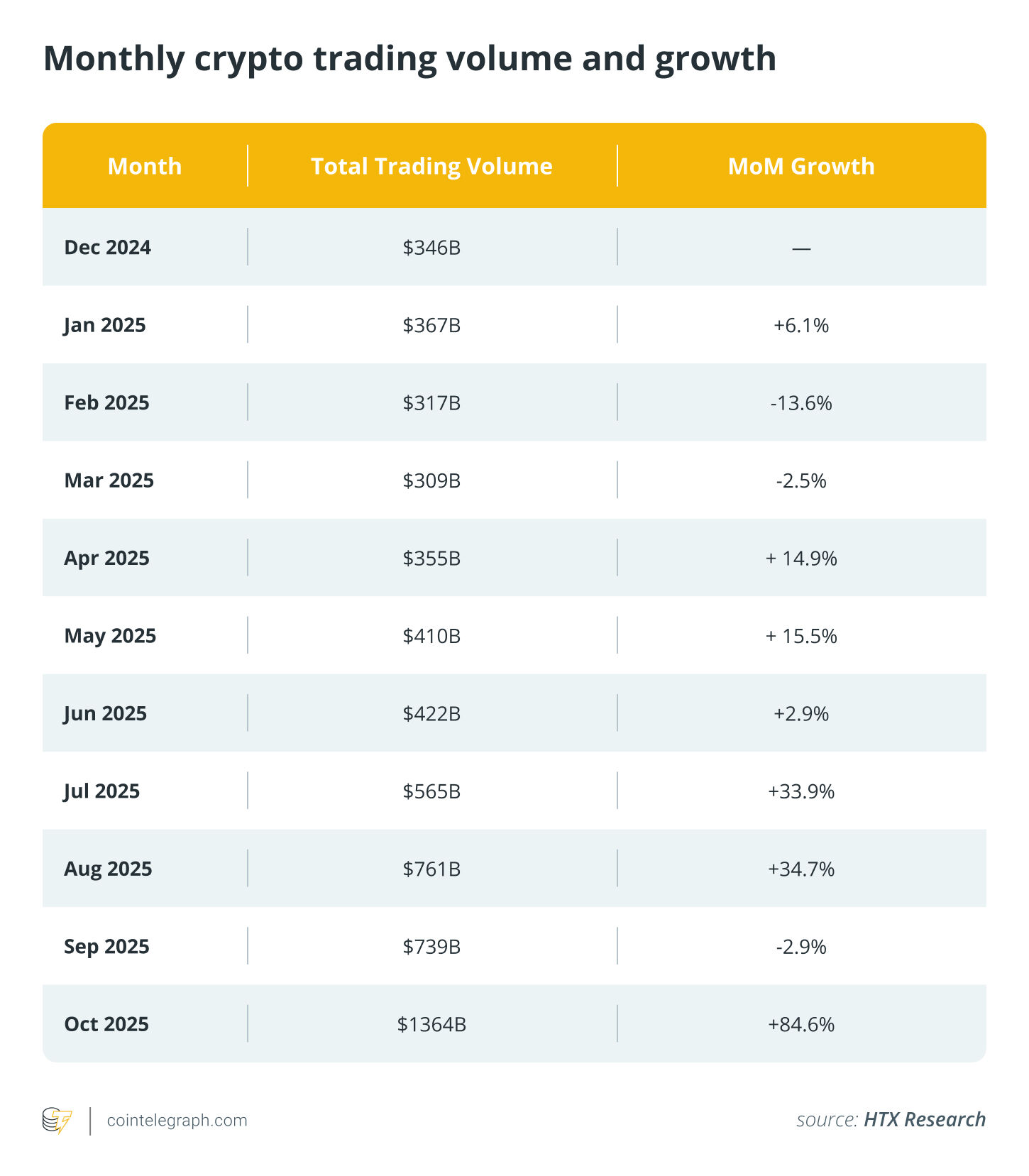
Task: Select the +34.7% Aug growth cell
Action: [801, 869]
